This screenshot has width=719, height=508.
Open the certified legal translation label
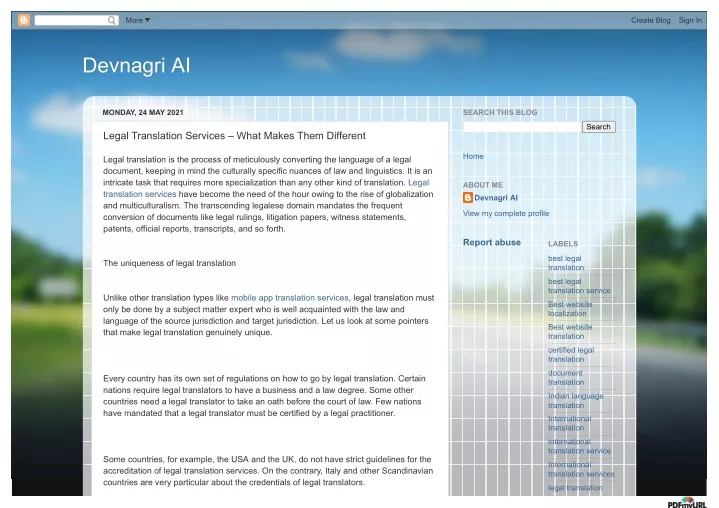coord(571,354)
